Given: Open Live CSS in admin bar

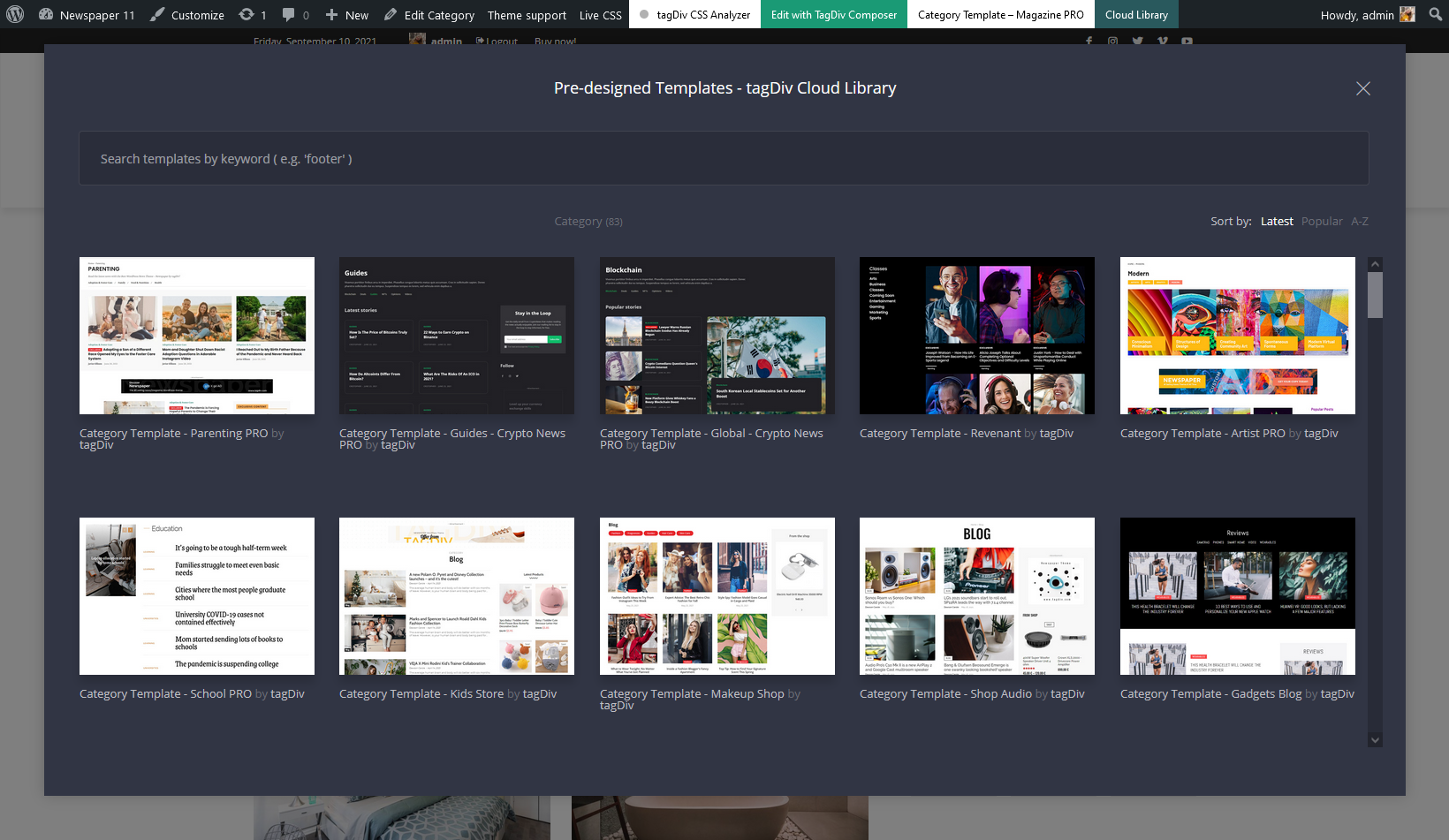Looking at the screenshot, I should point(600,14).
